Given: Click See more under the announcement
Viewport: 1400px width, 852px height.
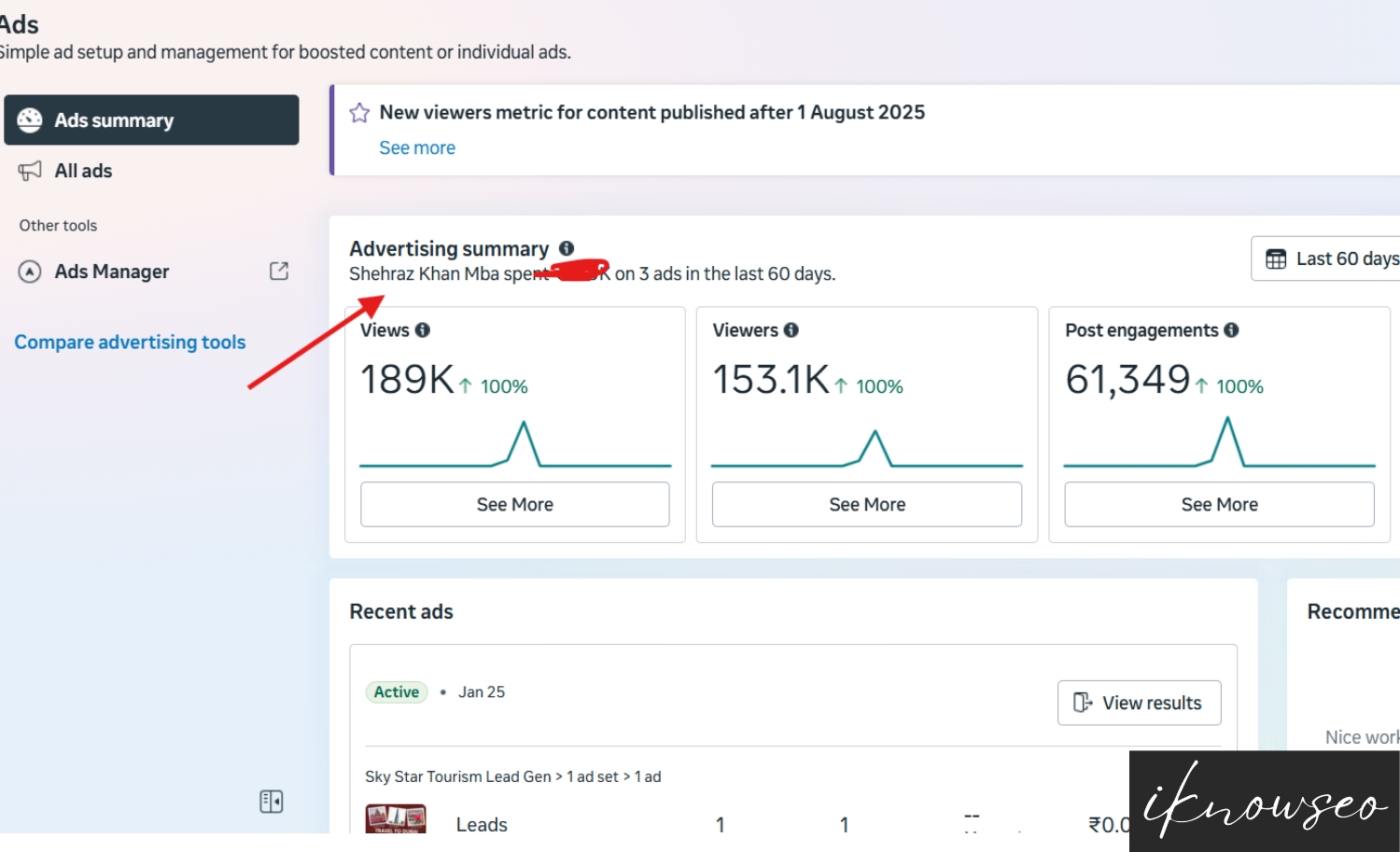Looking at the screenshot, I should tap(417, 147).
